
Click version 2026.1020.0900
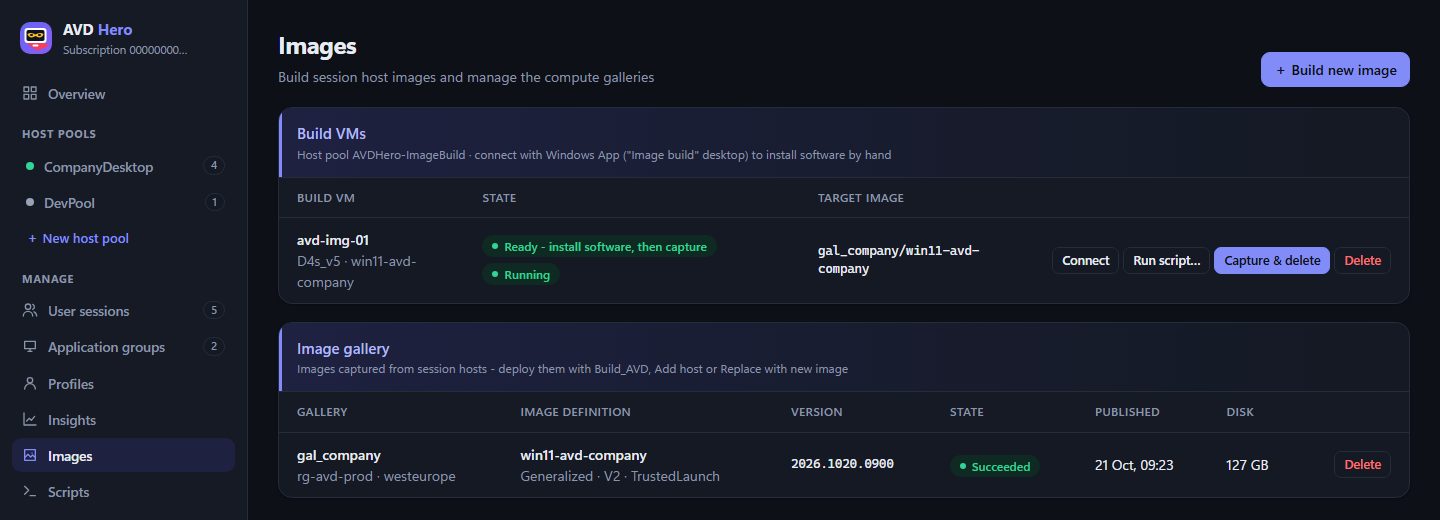[x=842, y=464]
